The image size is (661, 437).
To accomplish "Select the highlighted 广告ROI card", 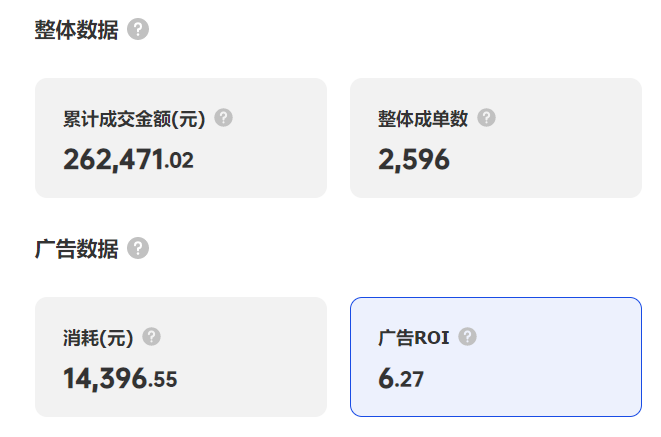I will click(495, 357).
